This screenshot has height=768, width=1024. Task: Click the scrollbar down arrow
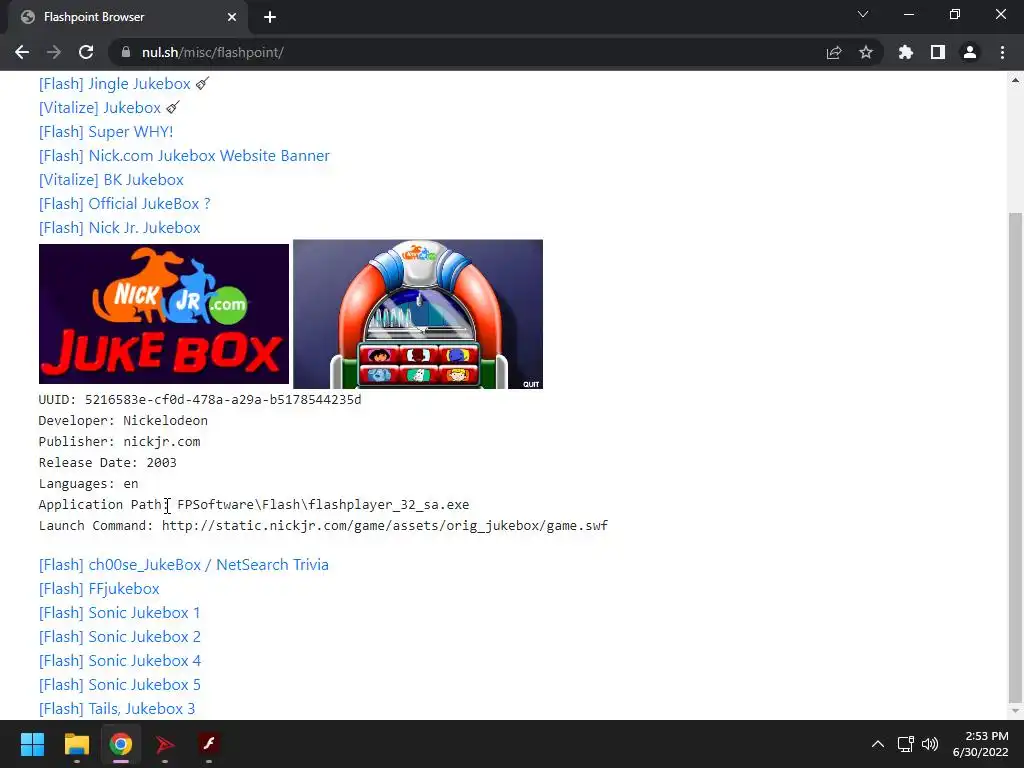point(1015,711)
